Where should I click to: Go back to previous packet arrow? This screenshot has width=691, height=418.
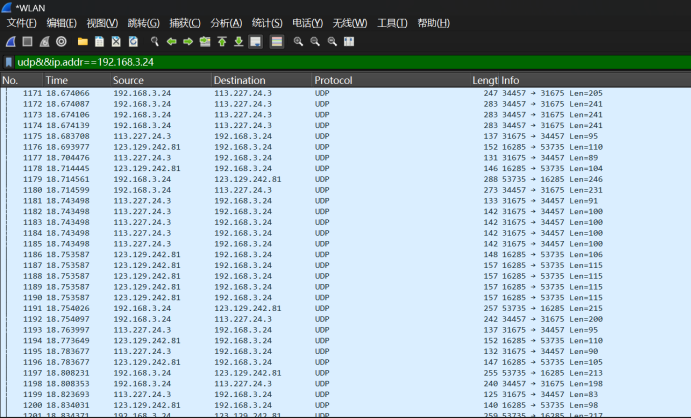171,41
